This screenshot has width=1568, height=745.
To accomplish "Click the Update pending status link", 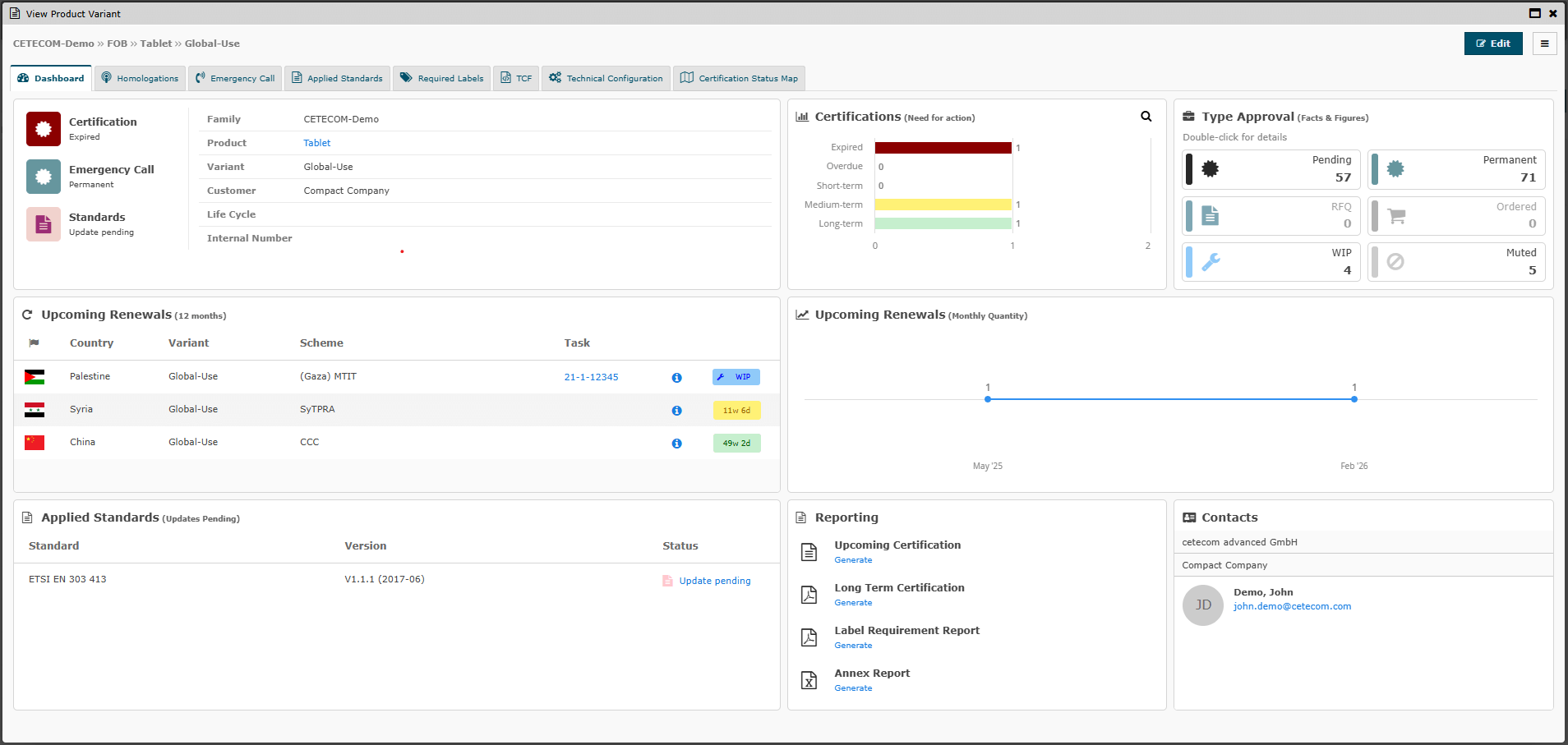I will click(x=714, y=581).
